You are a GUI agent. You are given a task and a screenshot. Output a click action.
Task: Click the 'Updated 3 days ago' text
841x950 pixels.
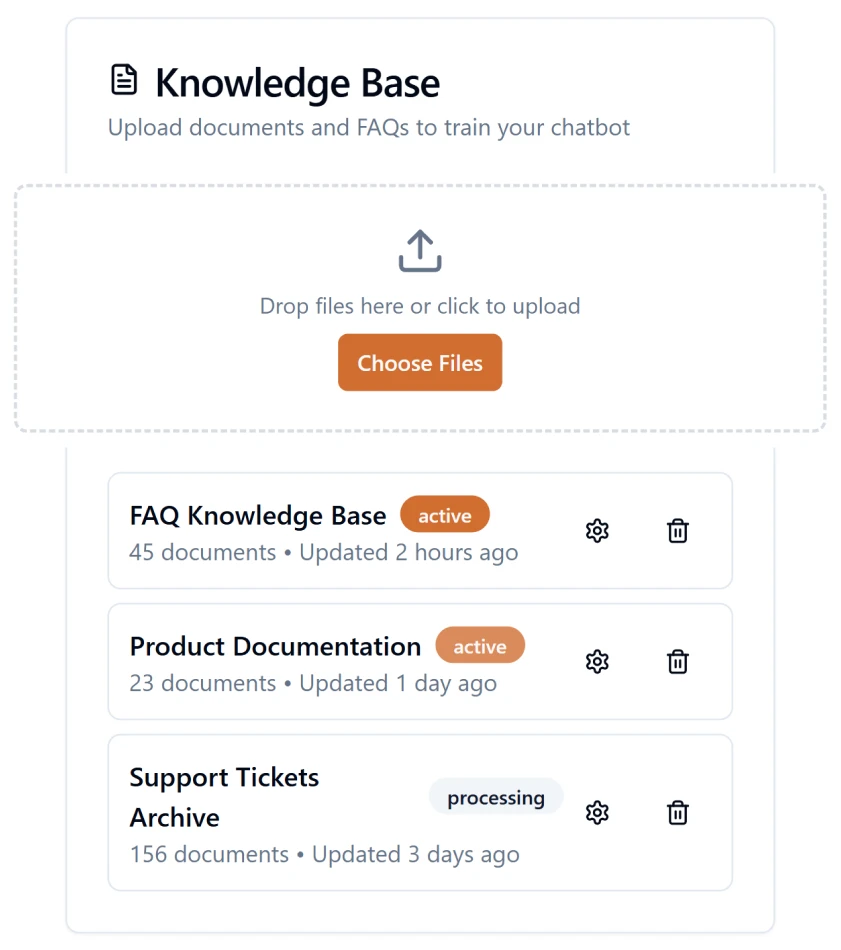(416, 854)
